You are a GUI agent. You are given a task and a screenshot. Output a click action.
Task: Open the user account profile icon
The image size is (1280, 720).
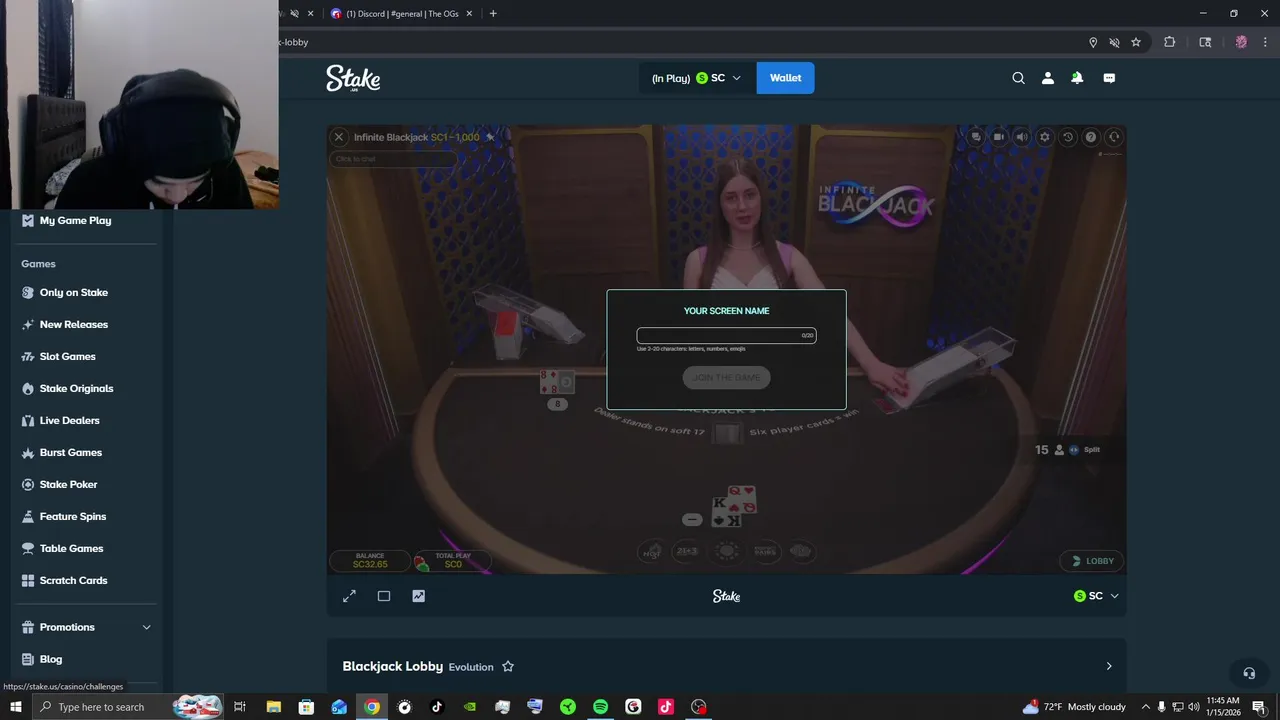(x=1048, y=78)
